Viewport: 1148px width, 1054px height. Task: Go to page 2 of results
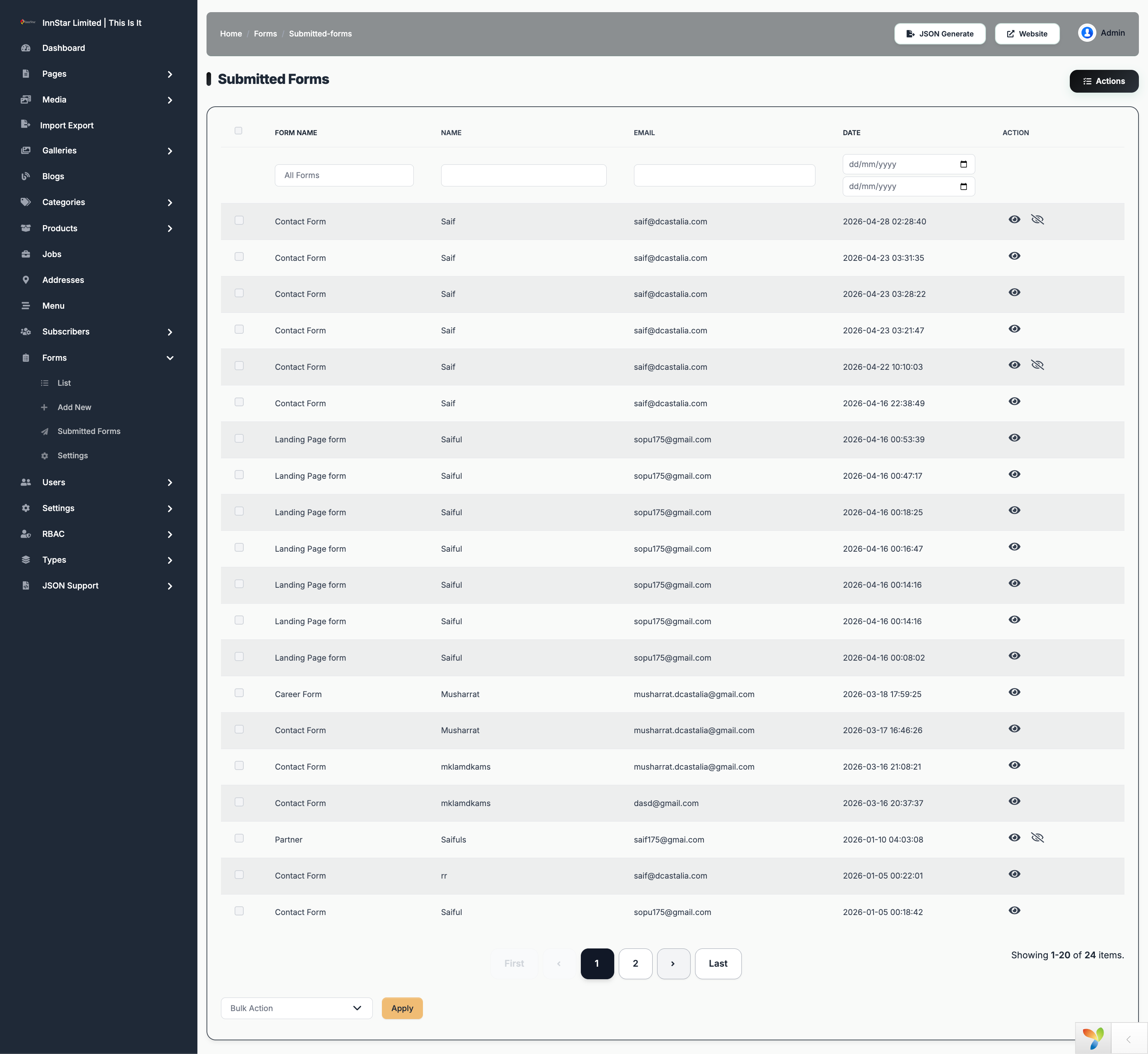[635, 964]
